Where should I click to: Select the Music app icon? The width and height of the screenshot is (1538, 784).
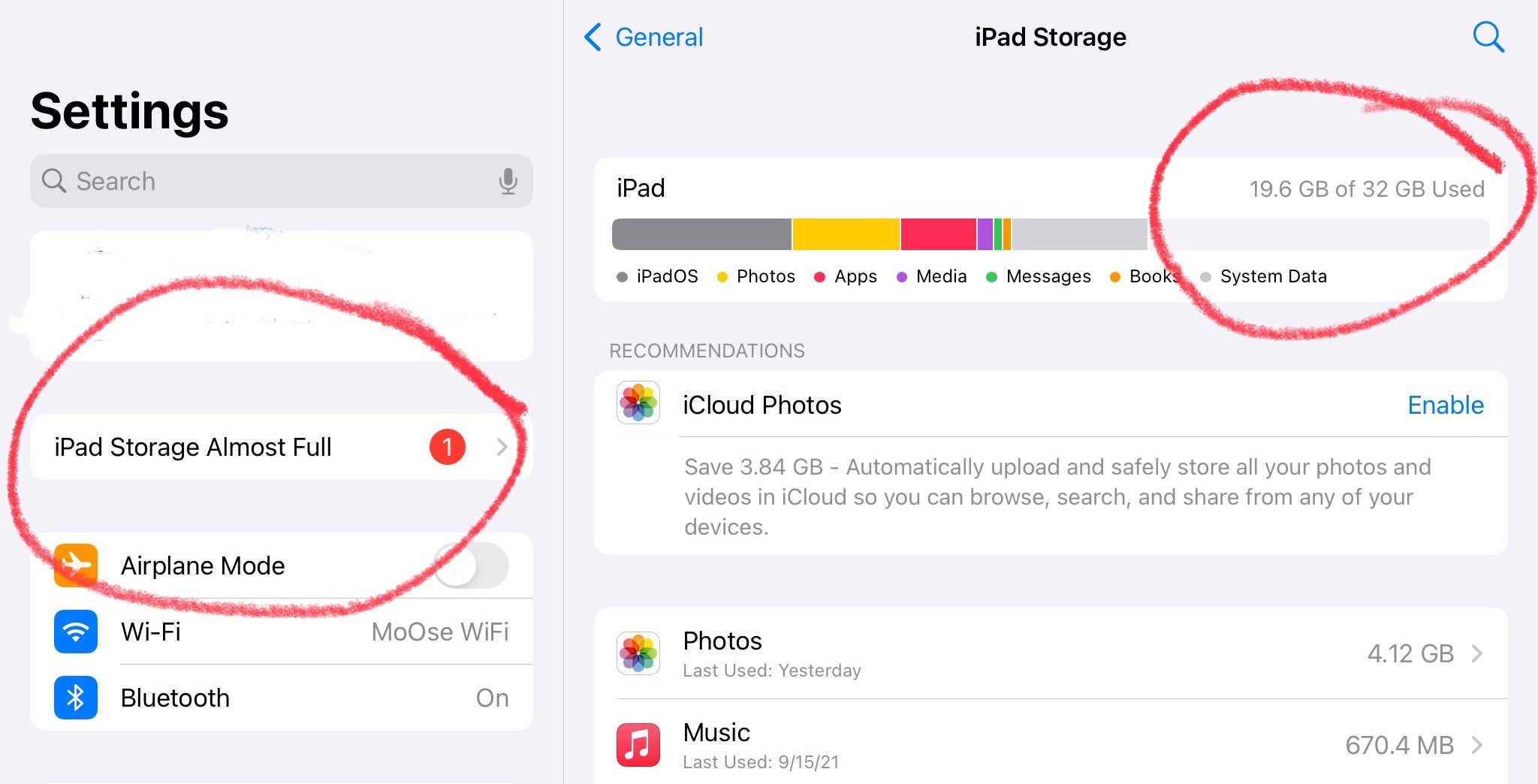(639, 744)
